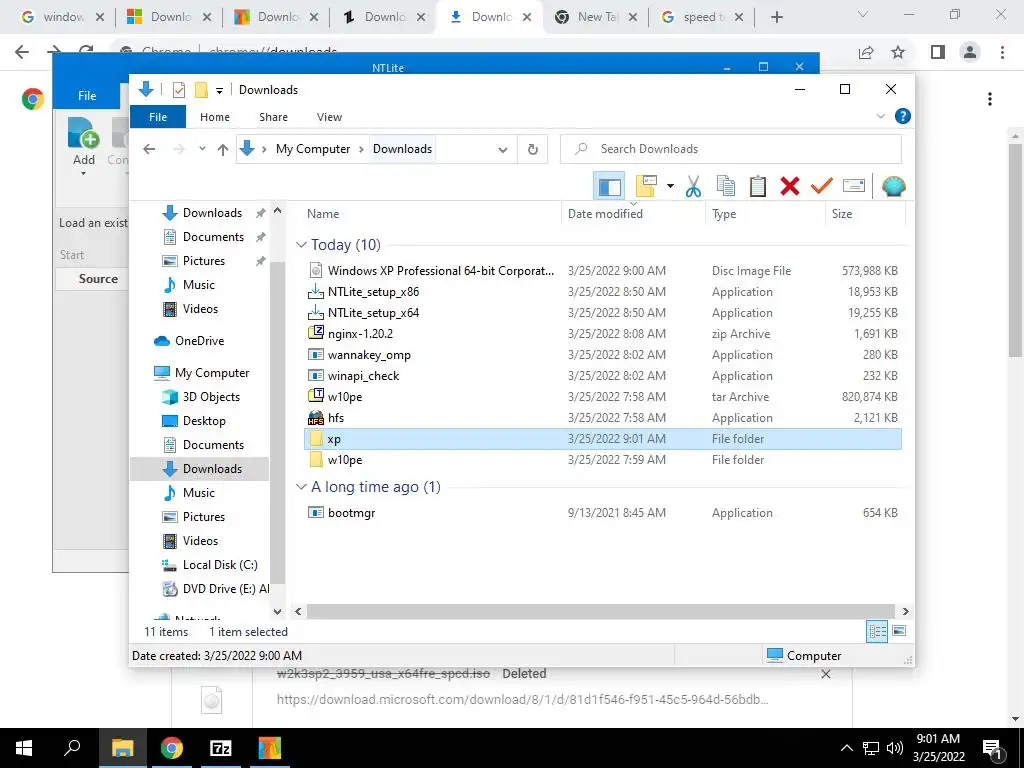Go back with the Explorer back arrow
1024x768 pixels.
click(x=149, y=149)
